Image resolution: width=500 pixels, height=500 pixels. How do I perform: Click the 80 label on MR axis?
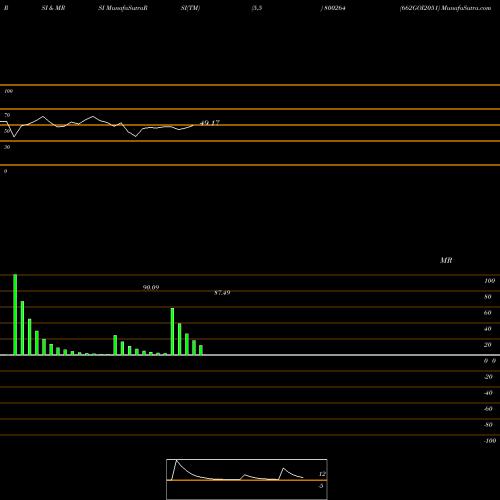[x=488, y=297]
